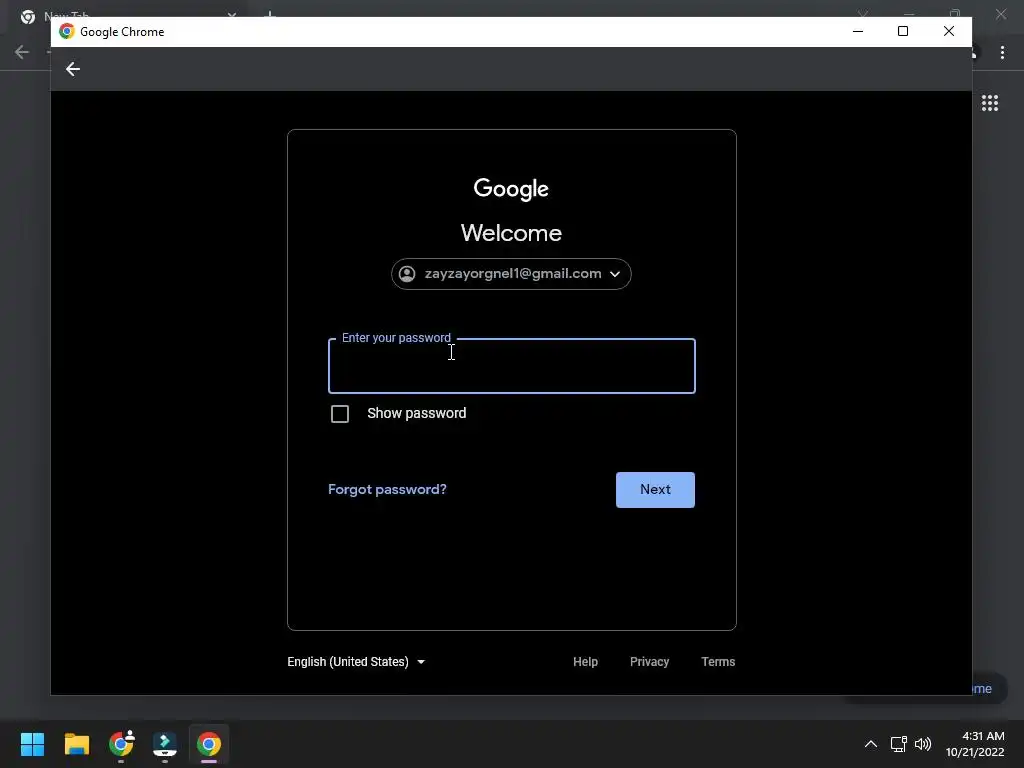Screen dimensions: 1024x768
Task: Close the New Tab tab in background Chrome
Action: [231, 14]
